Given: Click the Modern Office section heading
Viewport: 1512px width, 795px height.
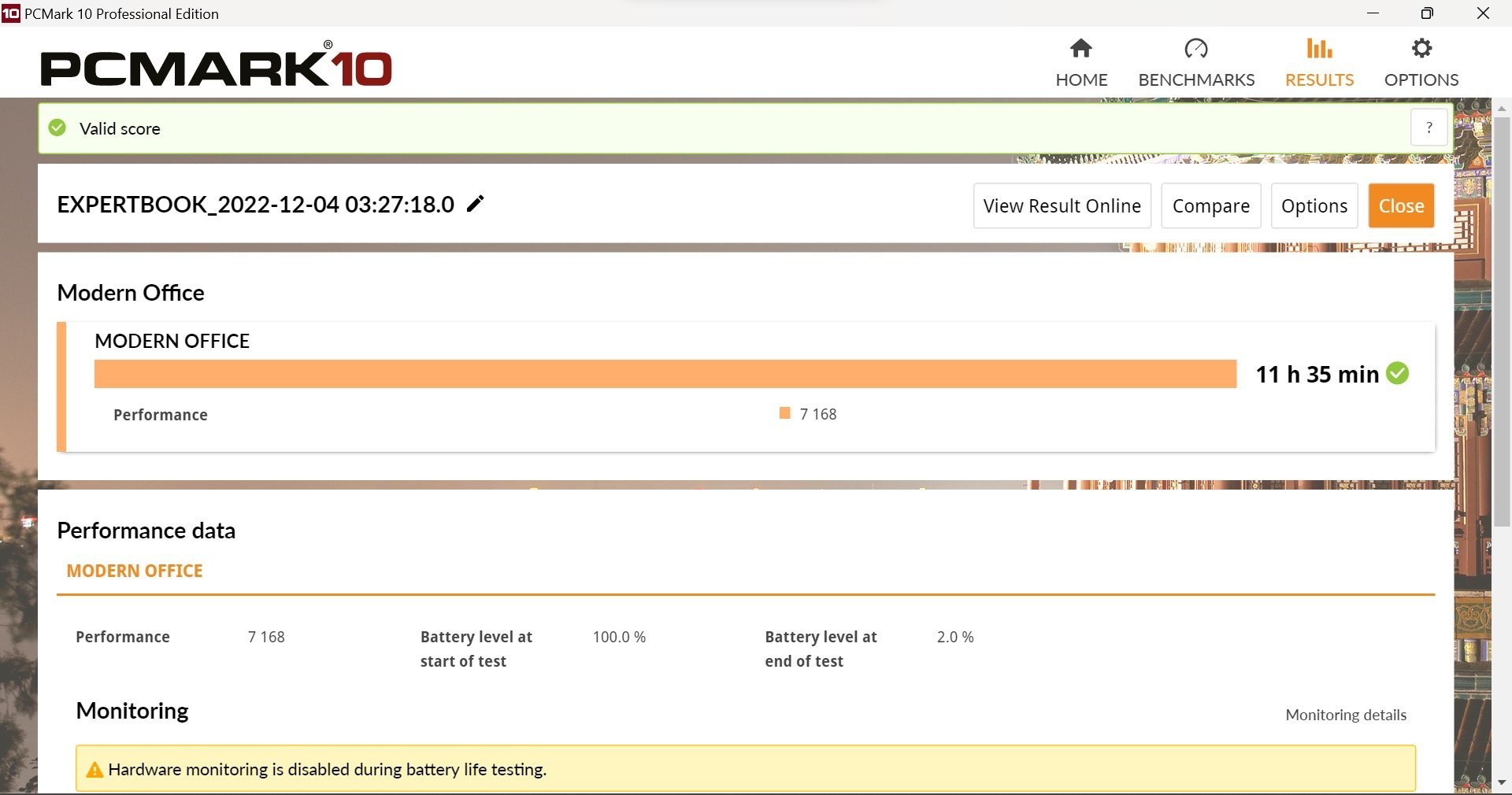Looking at the screenshot, I should tap(131, 293).
